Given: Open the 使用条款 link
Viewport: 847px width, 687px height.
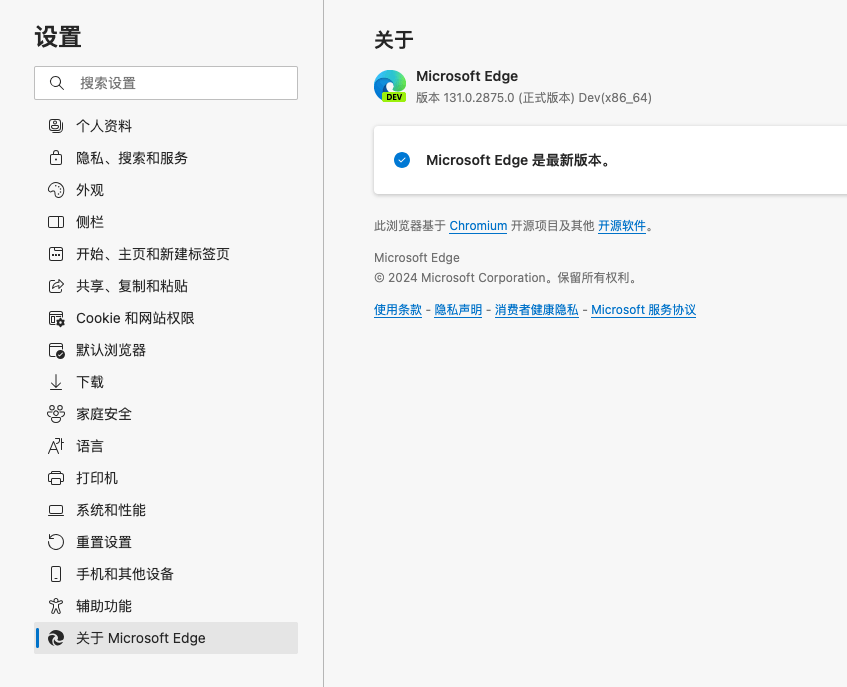Looking at the screenshot, I should coord(398,309).
